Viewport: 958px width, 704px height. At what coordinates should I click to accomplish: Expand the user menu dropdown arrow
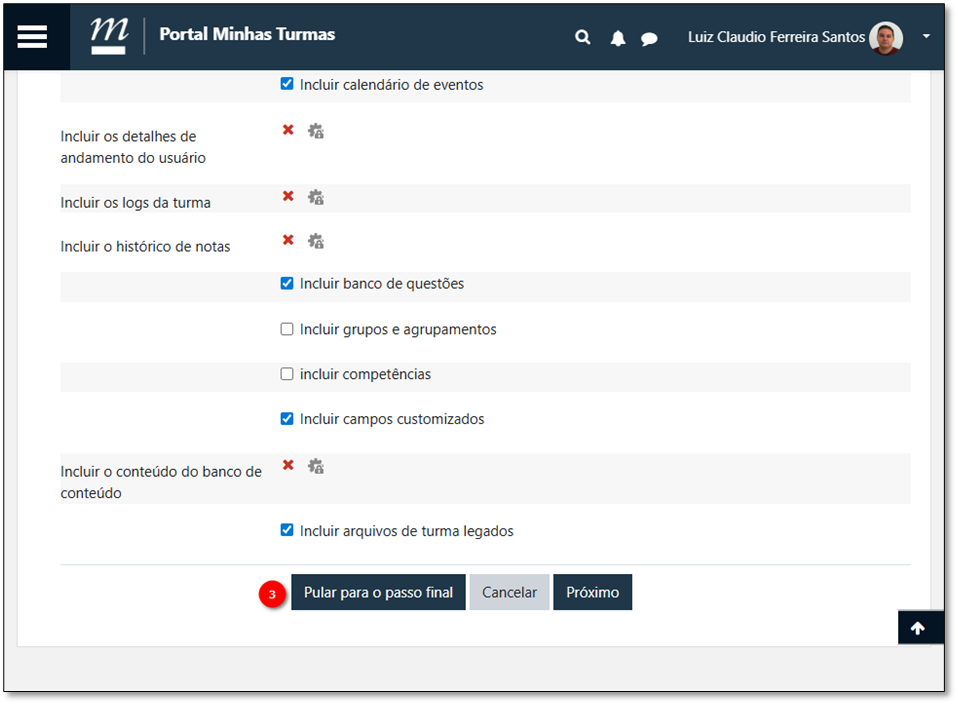(926, 37)
